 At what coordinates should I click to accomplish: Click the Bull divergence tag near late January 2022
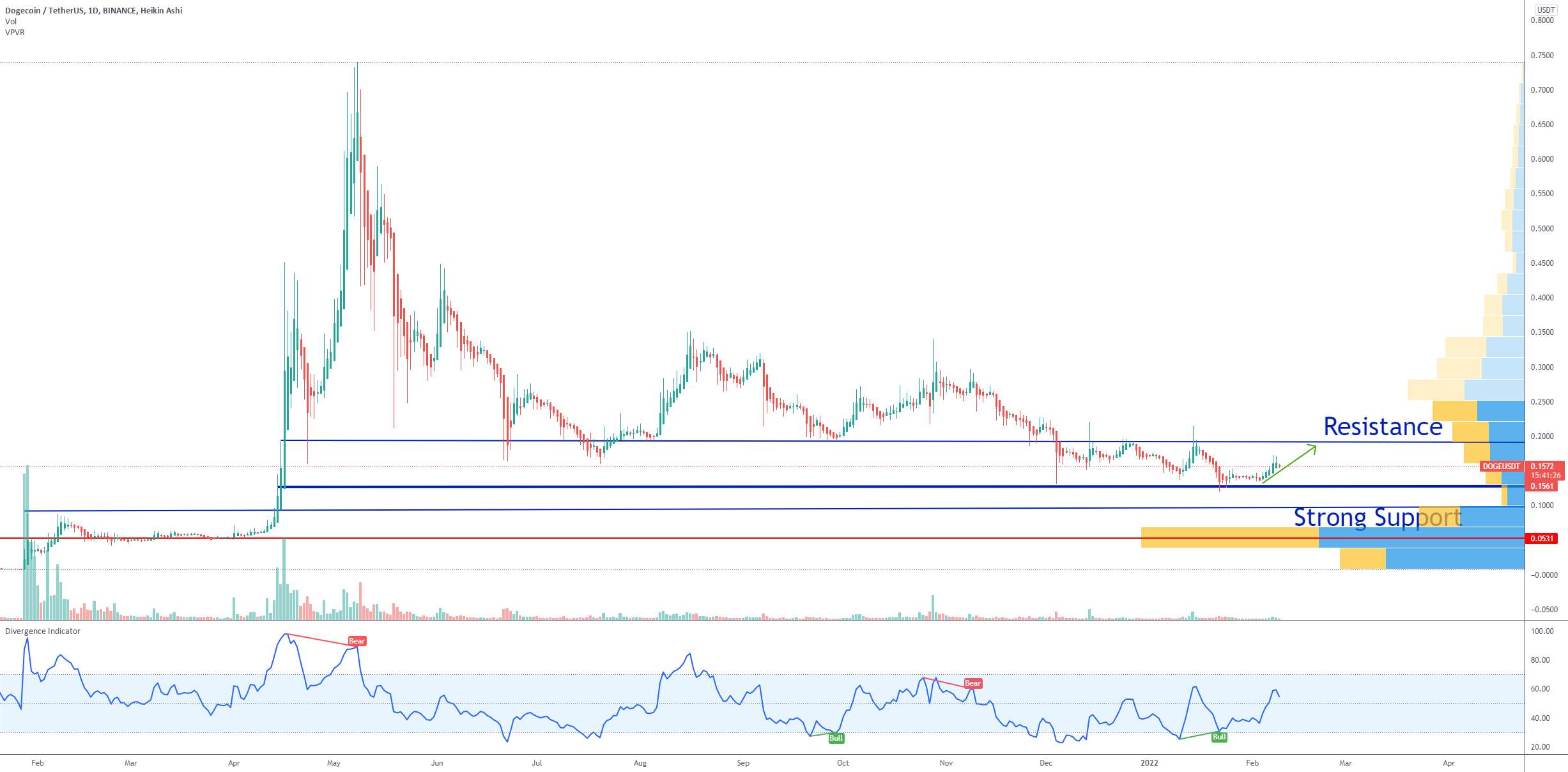pos(1219,737)
